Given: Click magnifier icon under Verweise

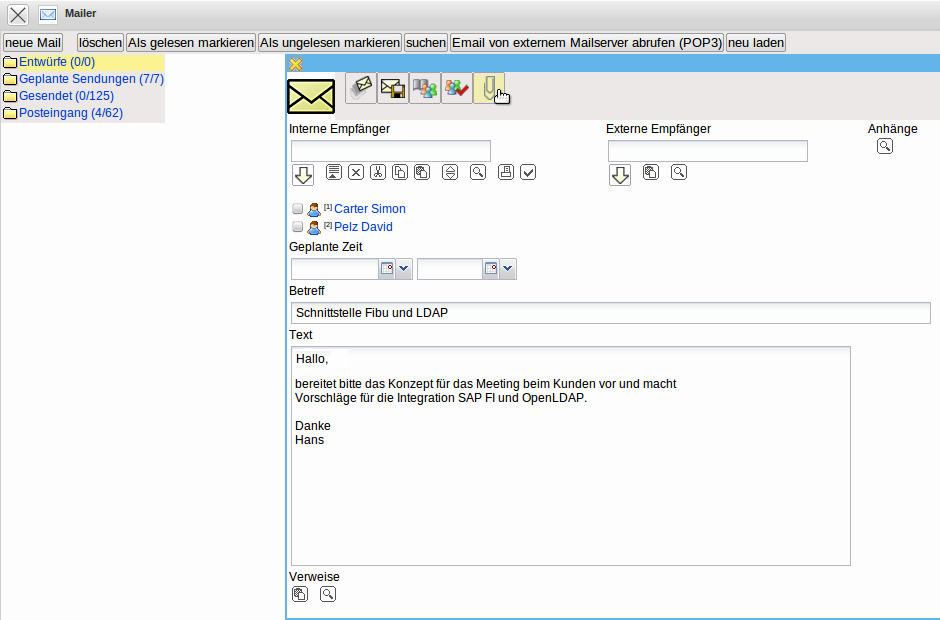Looking at the screenshot, I should (x=328, y=594).
